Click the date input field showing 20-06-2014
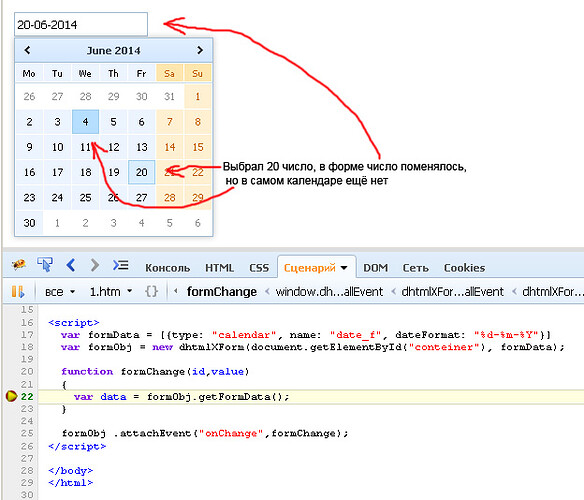The height and width of the screenshot is (500, 584). (x=81, y=25)
